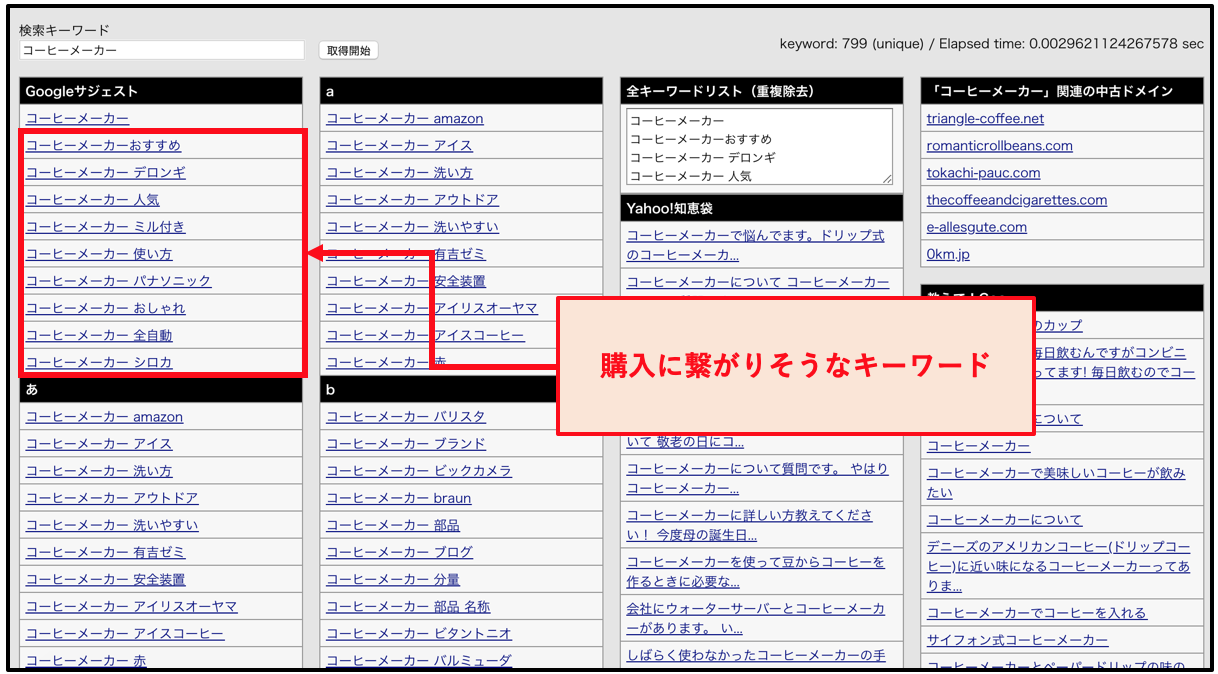
Task: Open the コーヒーメーカー ビックカメラ link
Action: 418,471
